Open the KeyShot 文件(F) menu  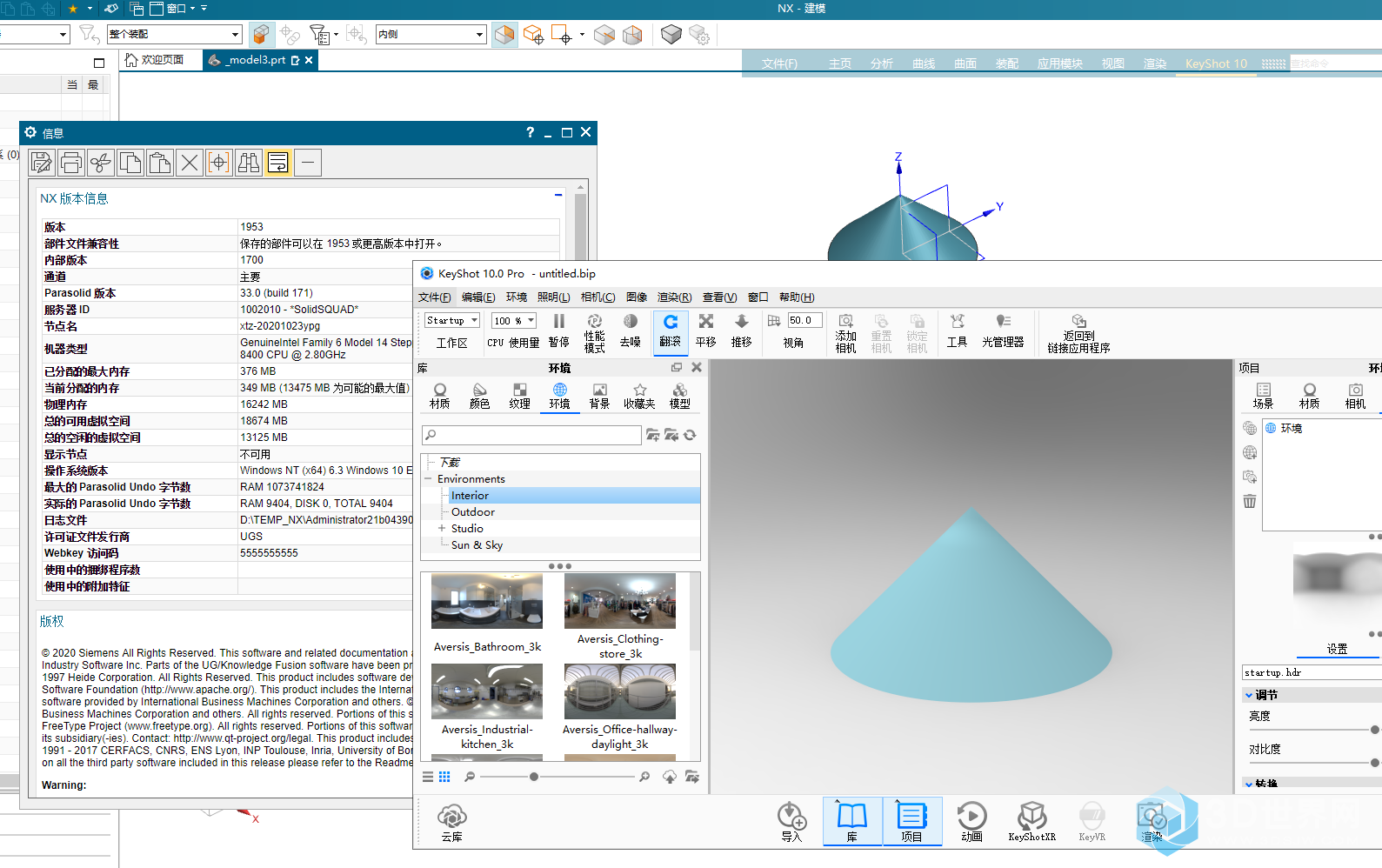(x=435, y=297)
